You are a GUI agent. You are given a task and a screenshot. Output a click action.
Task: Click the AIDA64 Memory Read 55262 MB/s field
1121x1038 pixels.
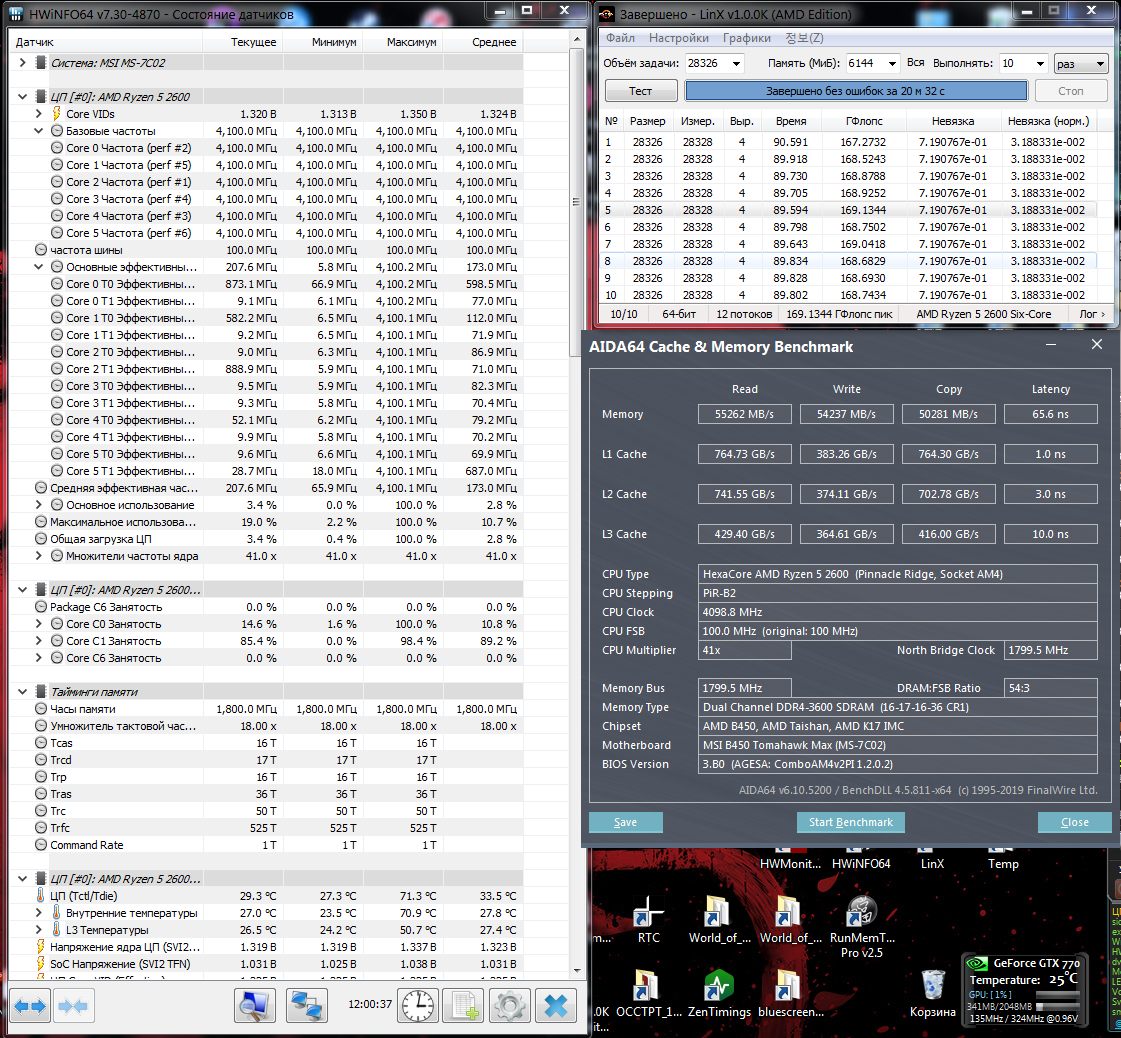click(744, 414)
